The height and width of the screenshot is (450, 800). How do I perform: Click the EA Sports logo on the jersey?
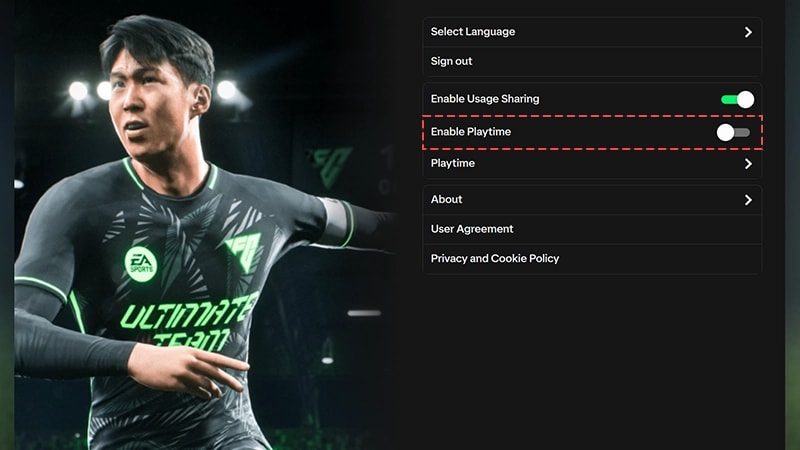(x=141, y=264)
